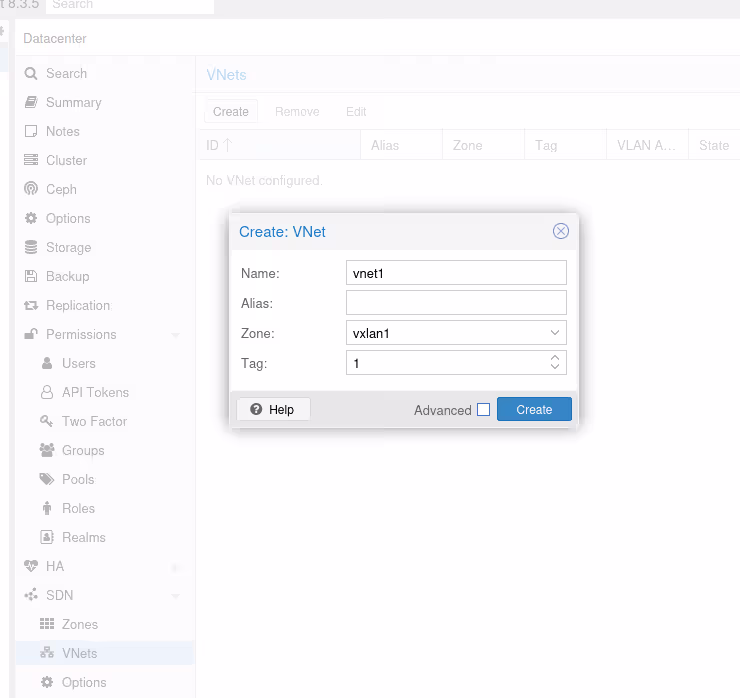Click the Backup floppy disk icon
The height and width of the screenshot is (698, 740).
(x=31, y=276)
